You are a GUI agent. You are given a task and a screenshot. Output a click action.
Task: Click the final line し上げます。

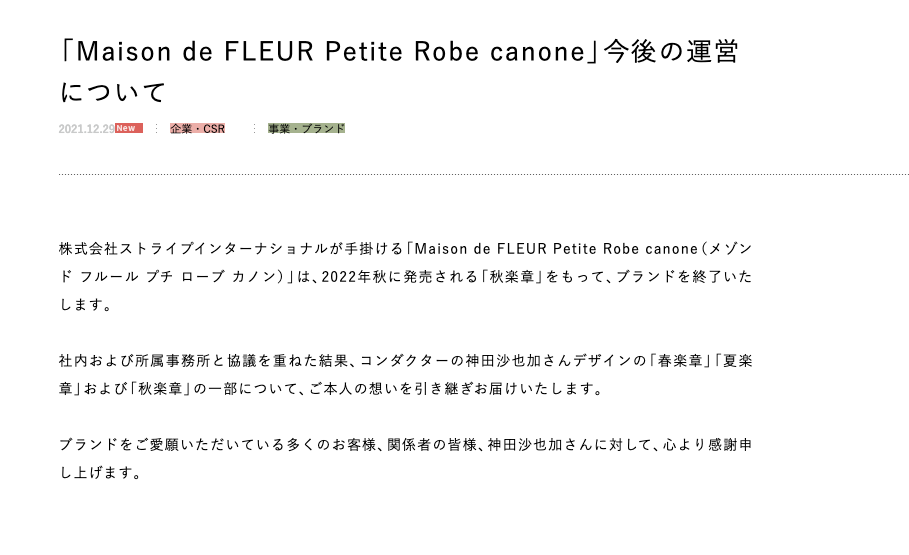(x=101, y=473)
